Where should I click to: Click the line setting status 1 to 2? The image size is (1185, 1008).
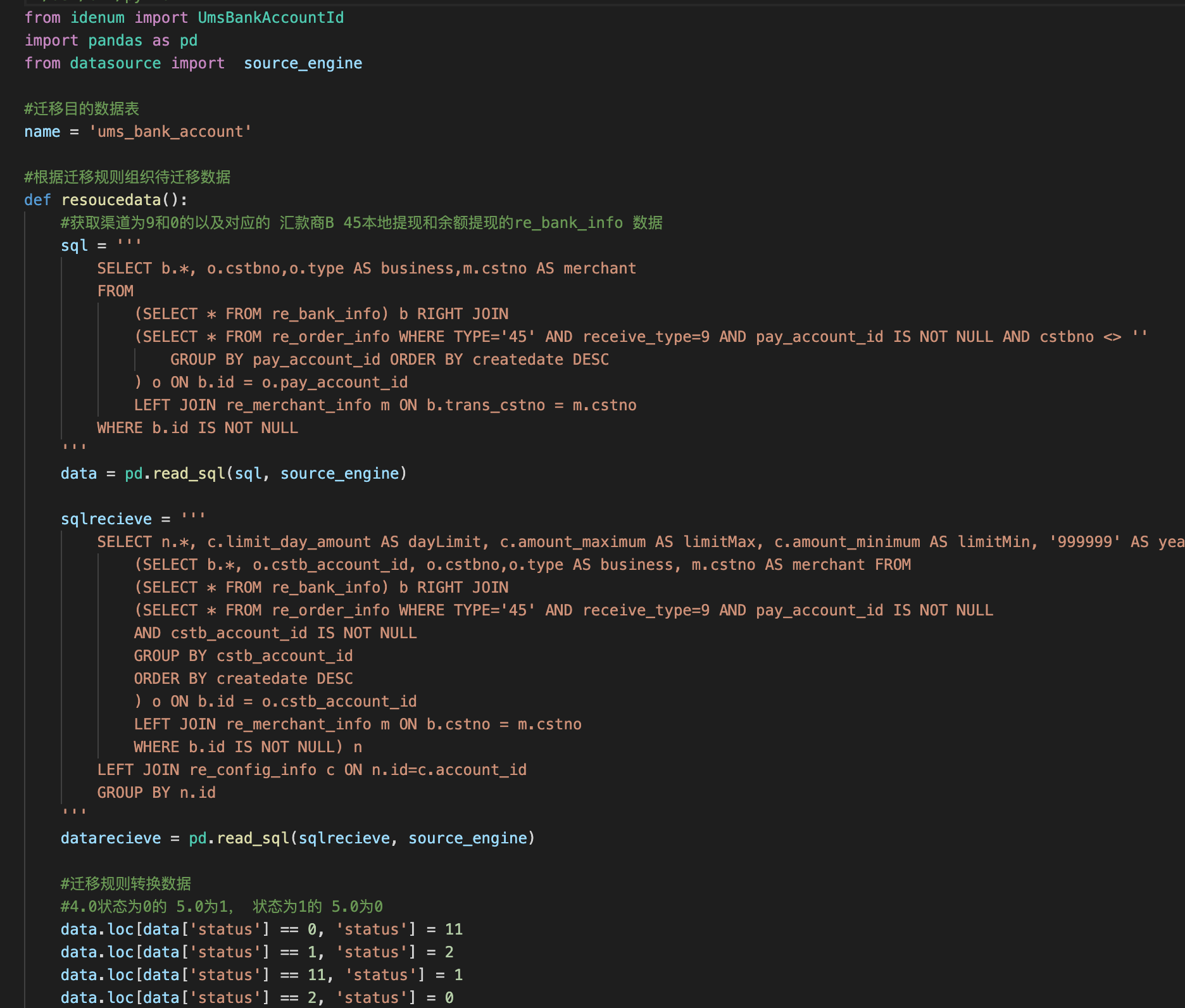tap(257, 952)
